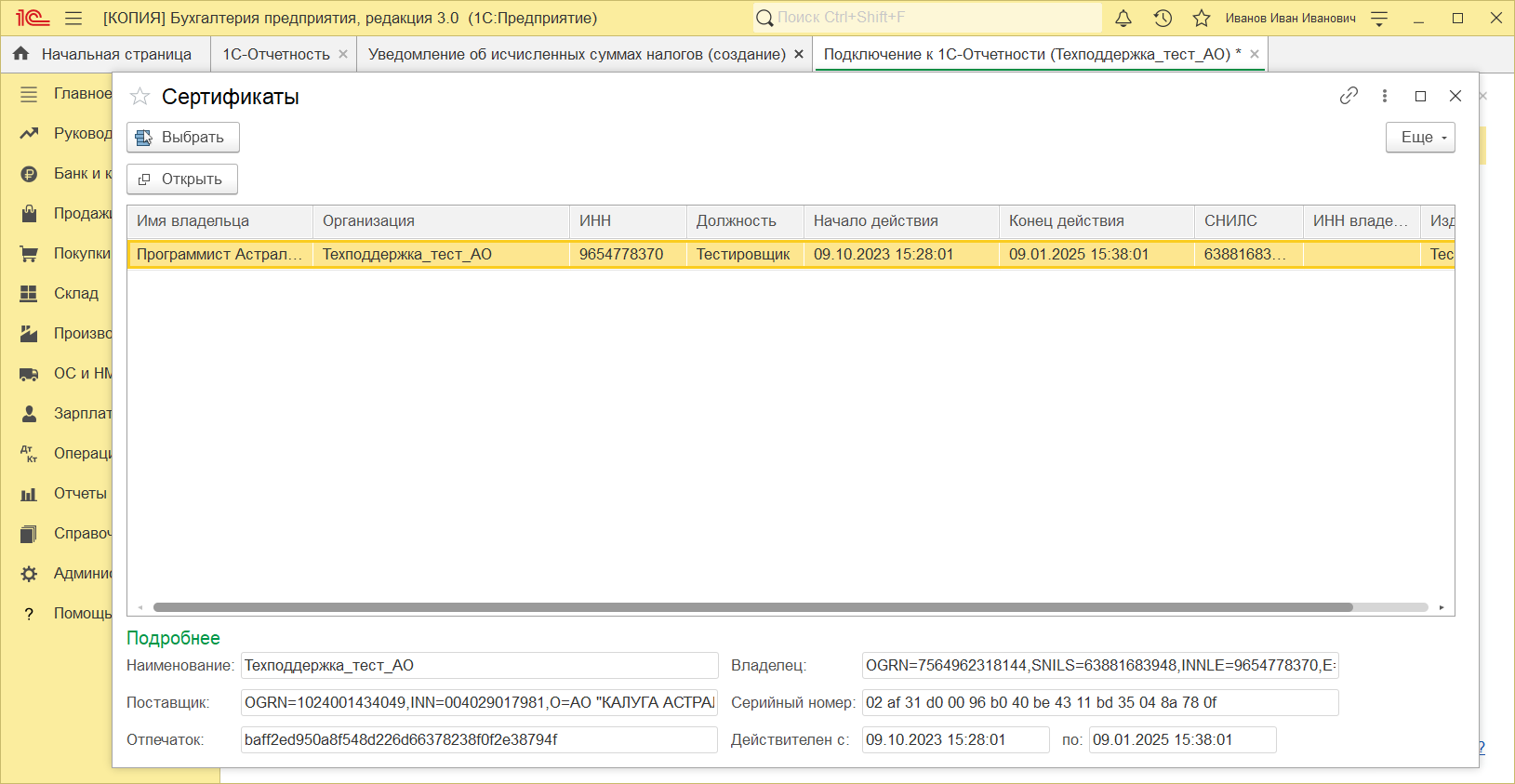Click the по end date field
The image size is (1515, 784).
1183,740
